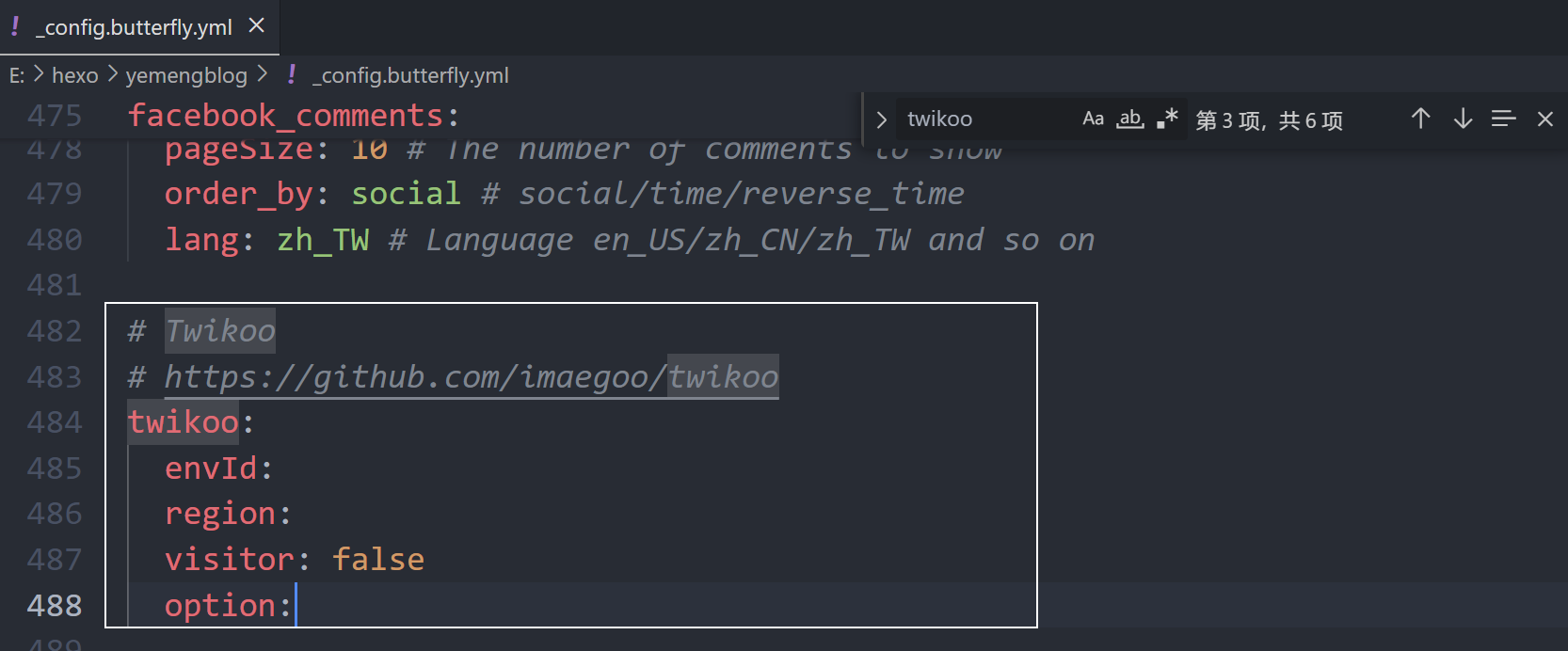
Task: Close the find widget
Action: click(x=1544, y=119)
